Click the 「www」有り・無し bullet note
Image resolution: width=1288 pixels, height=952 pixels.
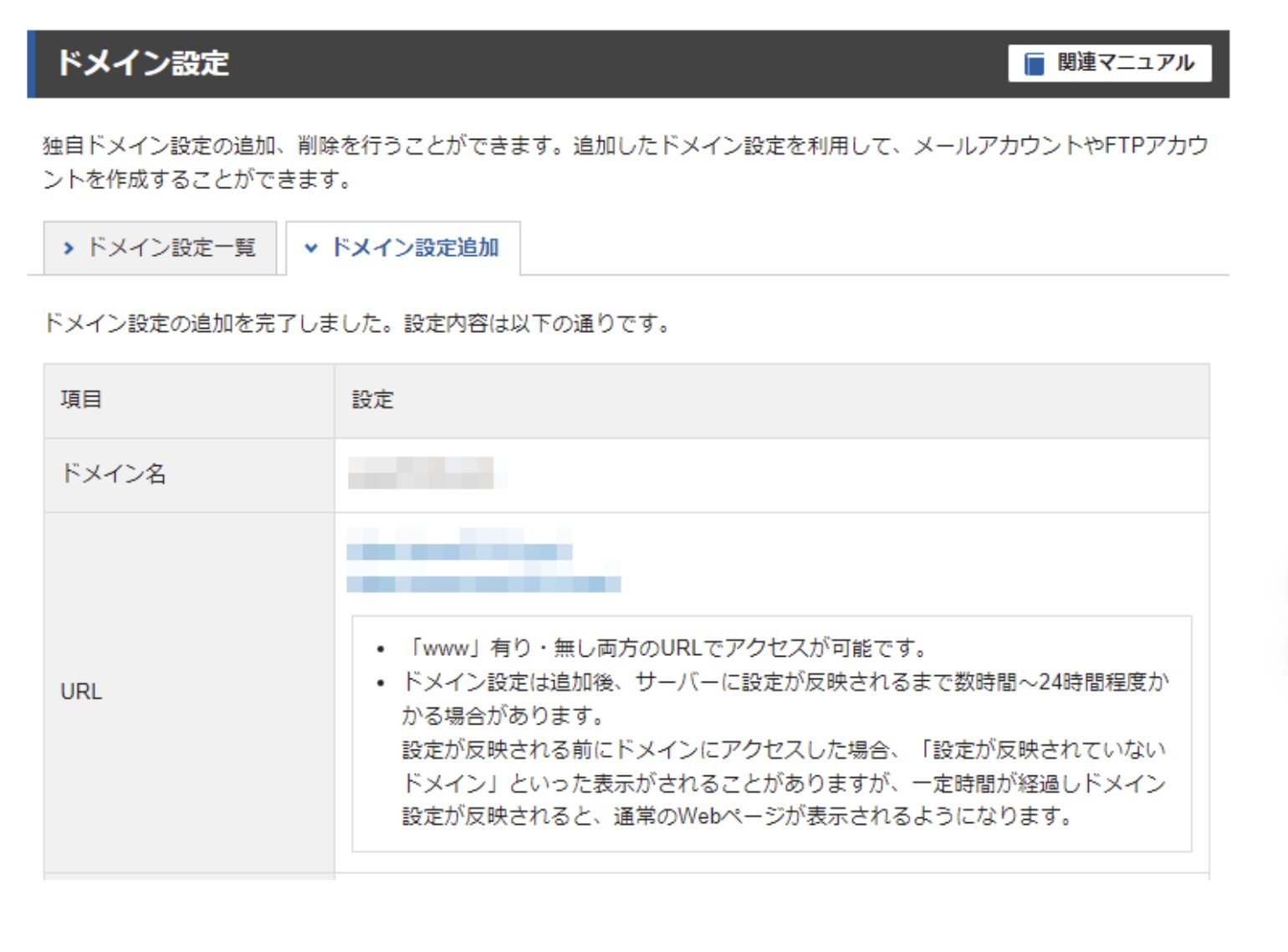(x=667, y=648)
